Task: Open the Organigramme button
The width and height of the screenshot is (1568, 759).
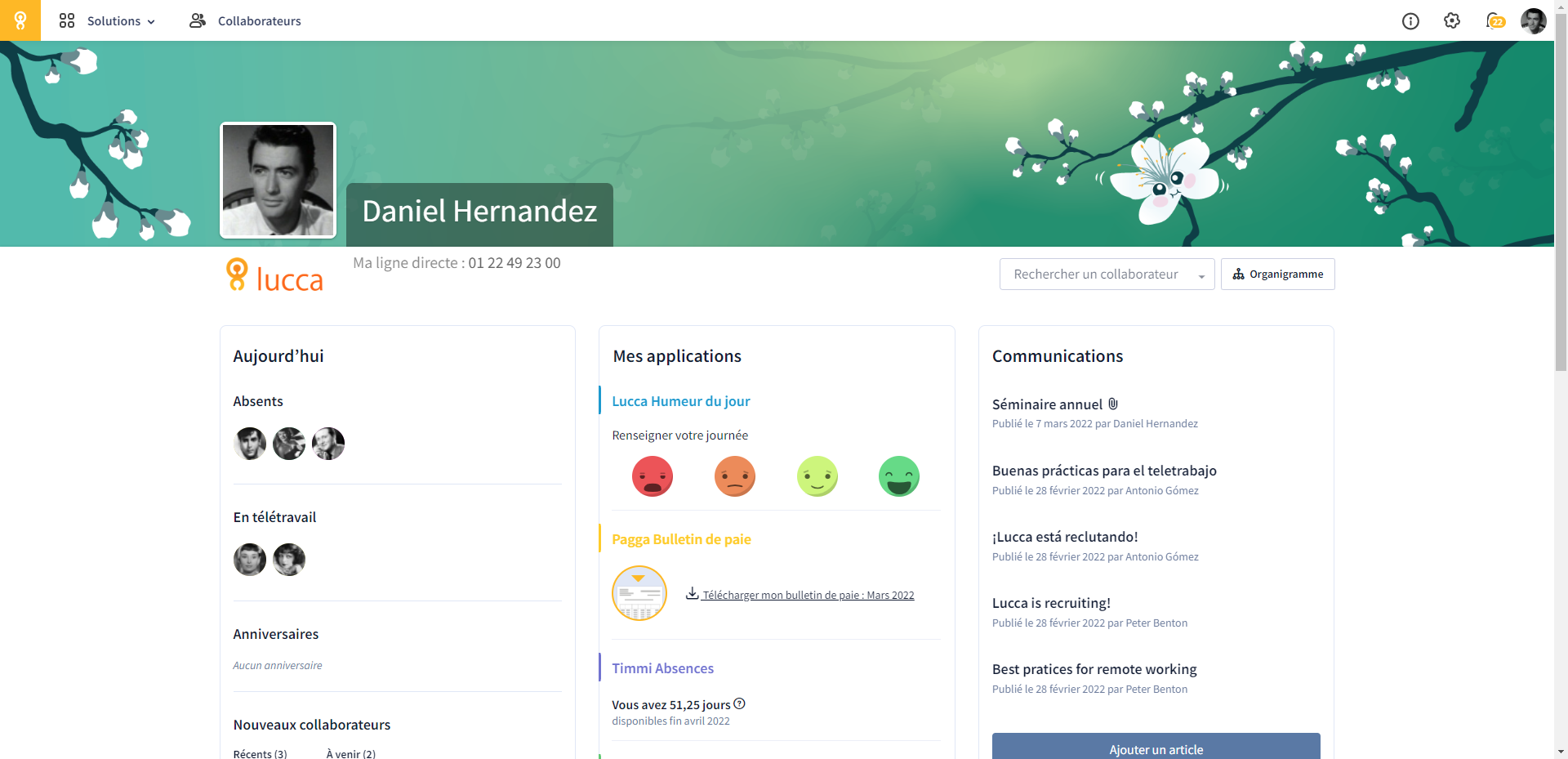Action: (1277, 274)
